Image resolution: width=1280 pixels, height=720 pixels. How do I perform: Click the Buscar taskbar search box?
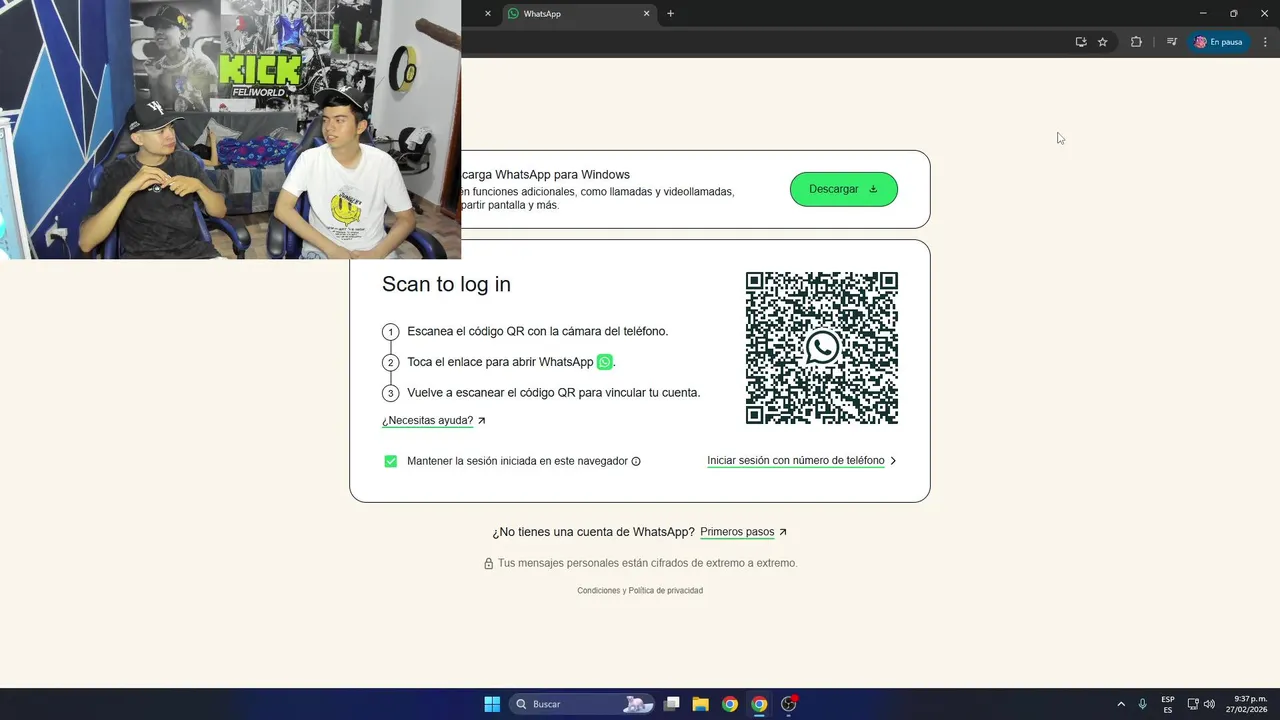(582, 704)
